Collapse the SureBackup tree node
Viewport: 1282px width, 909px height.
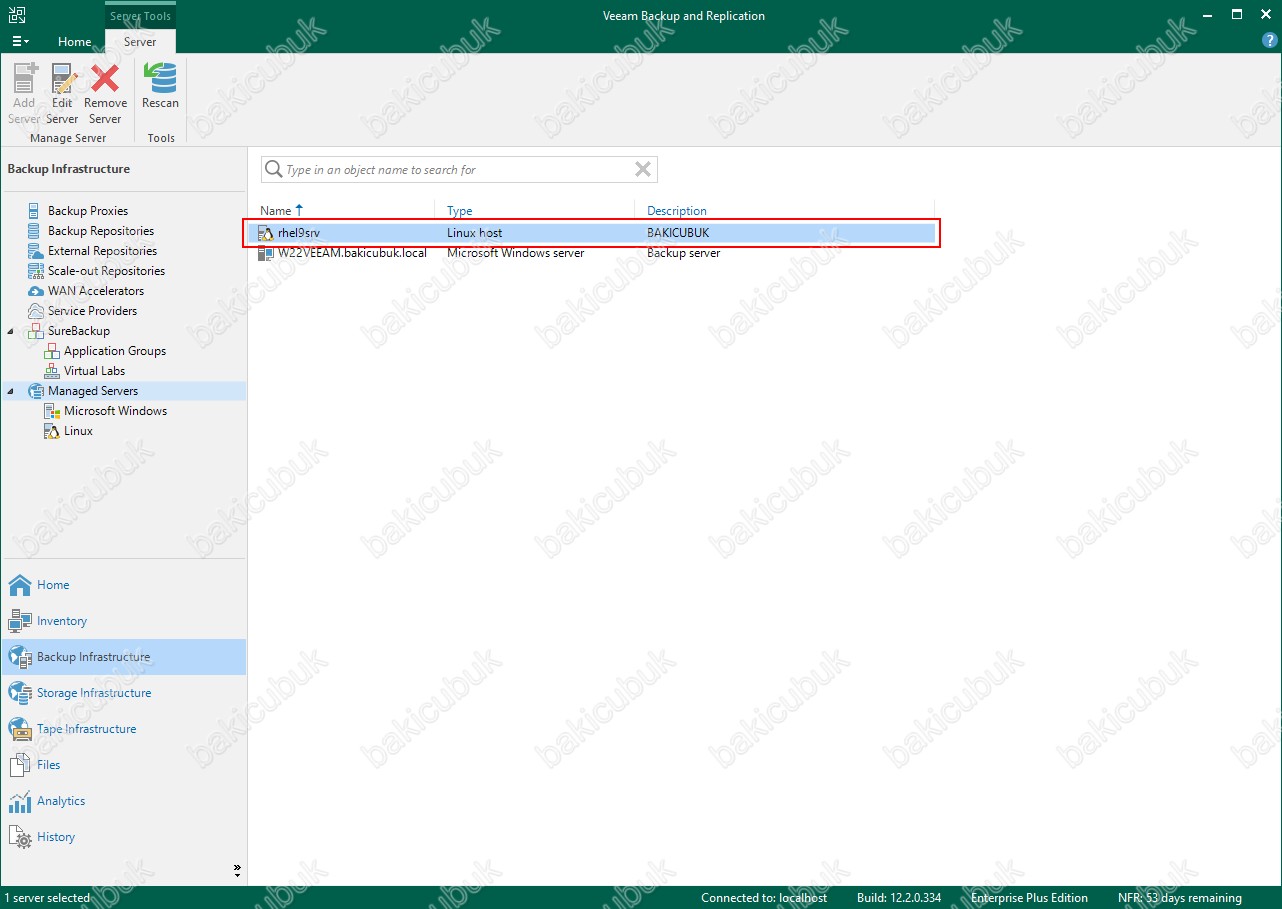[x=11, y=331]
